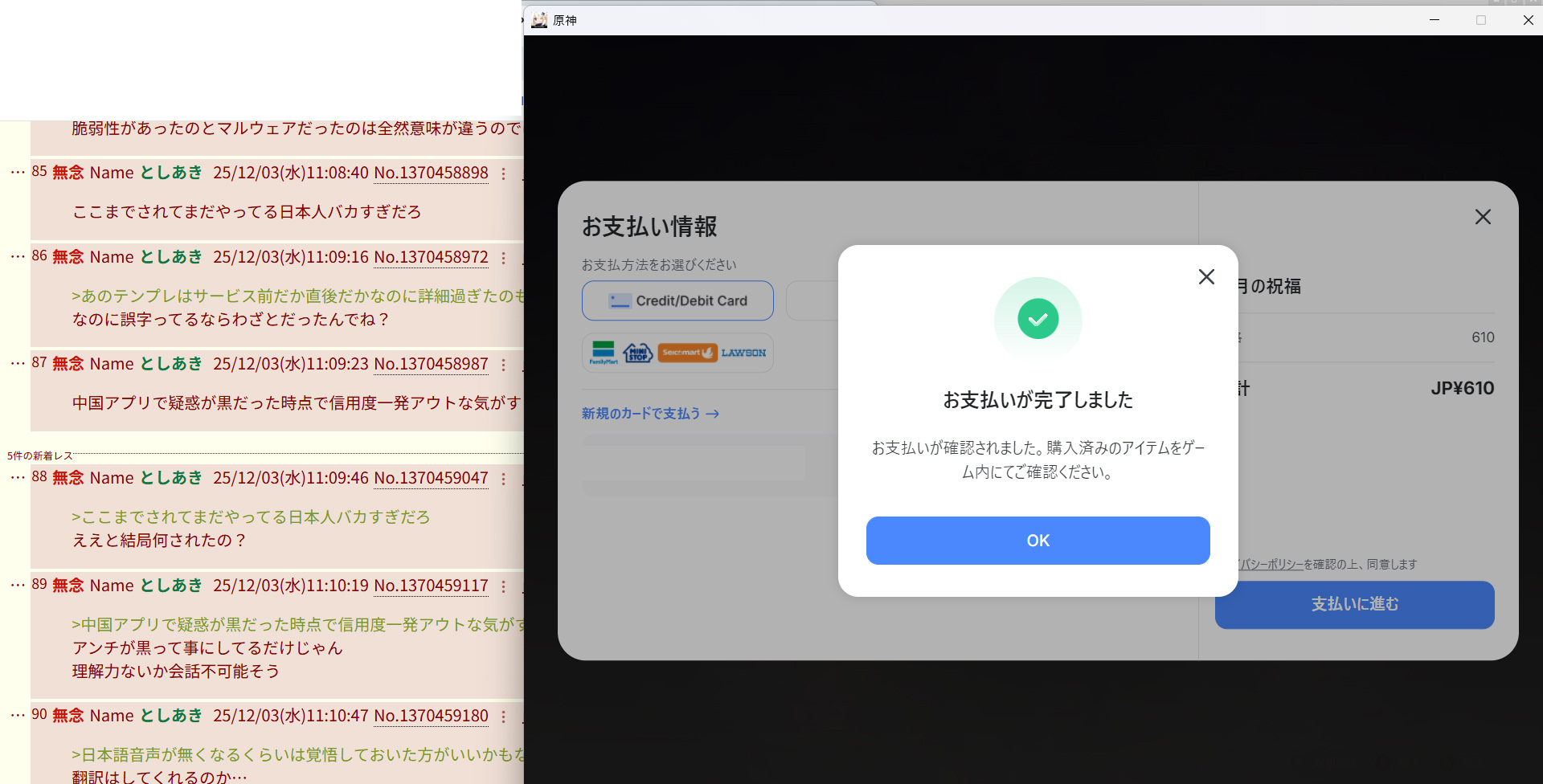Expand the ellipsis beside post 87
The image size is (1543, 784).
coord(18,364)
